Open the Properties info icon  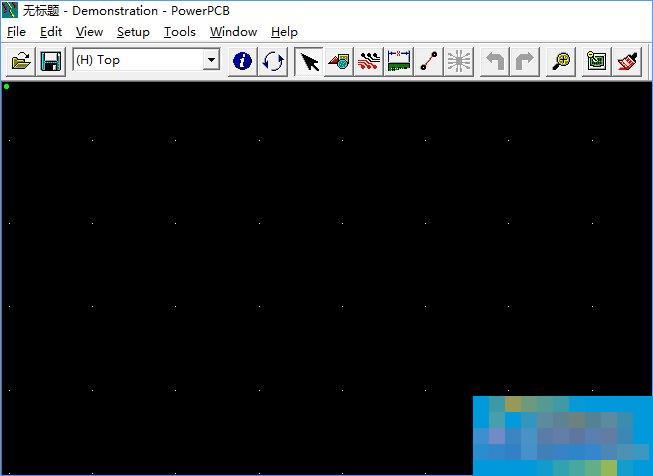(x=242, y=61)
